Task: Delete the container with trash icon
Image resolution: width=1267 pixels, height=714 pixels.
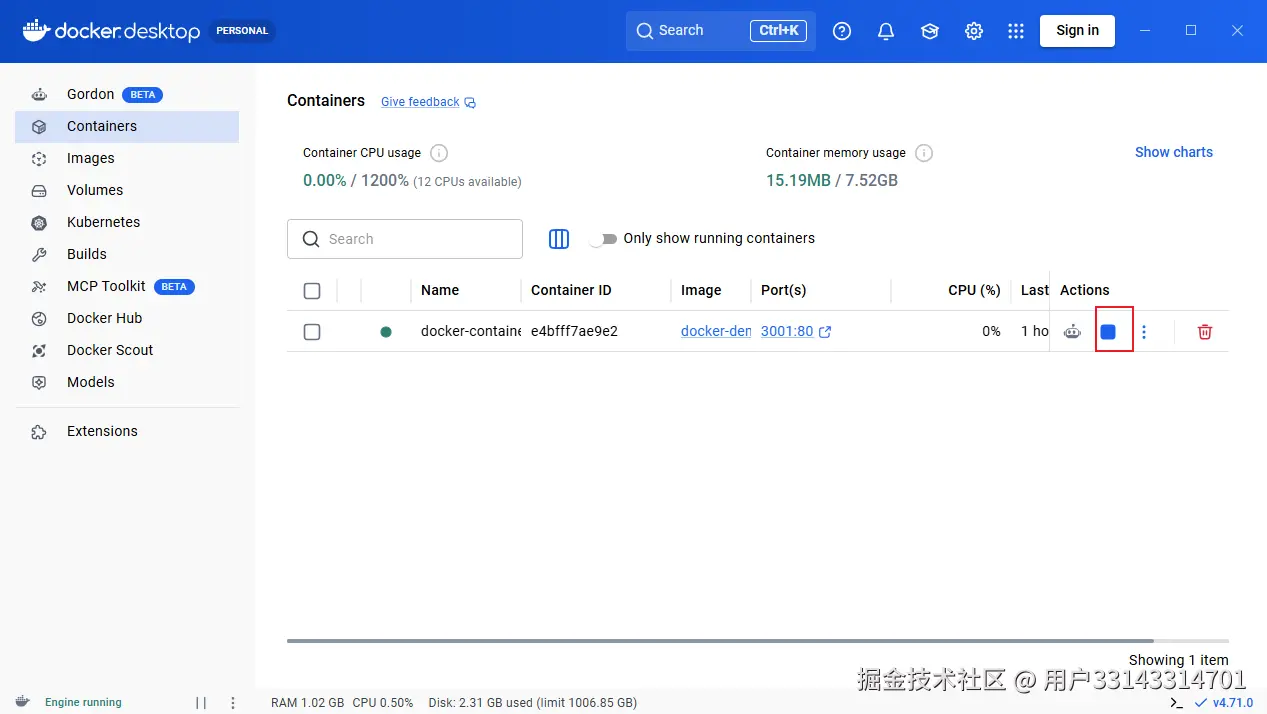Action: (1205, 332)
